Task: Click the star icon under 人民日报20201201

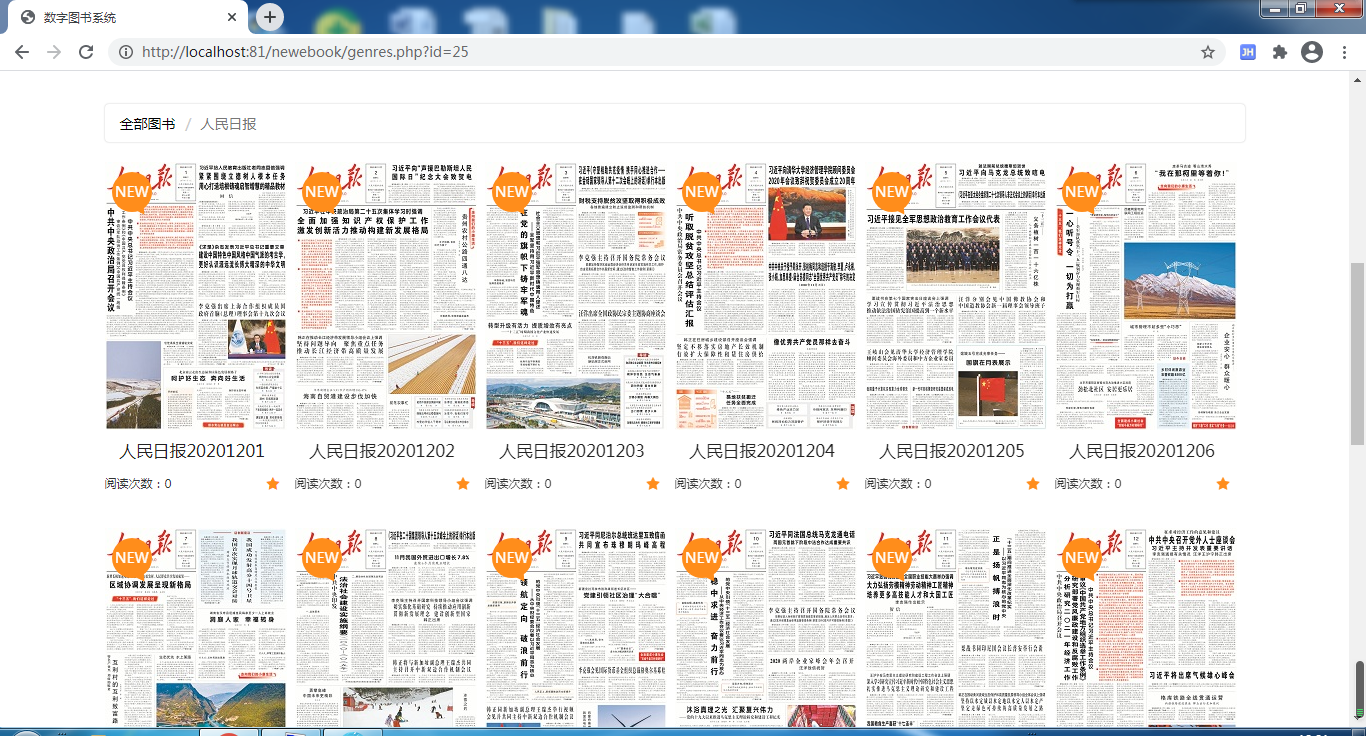Action: [x=273, y=484]
